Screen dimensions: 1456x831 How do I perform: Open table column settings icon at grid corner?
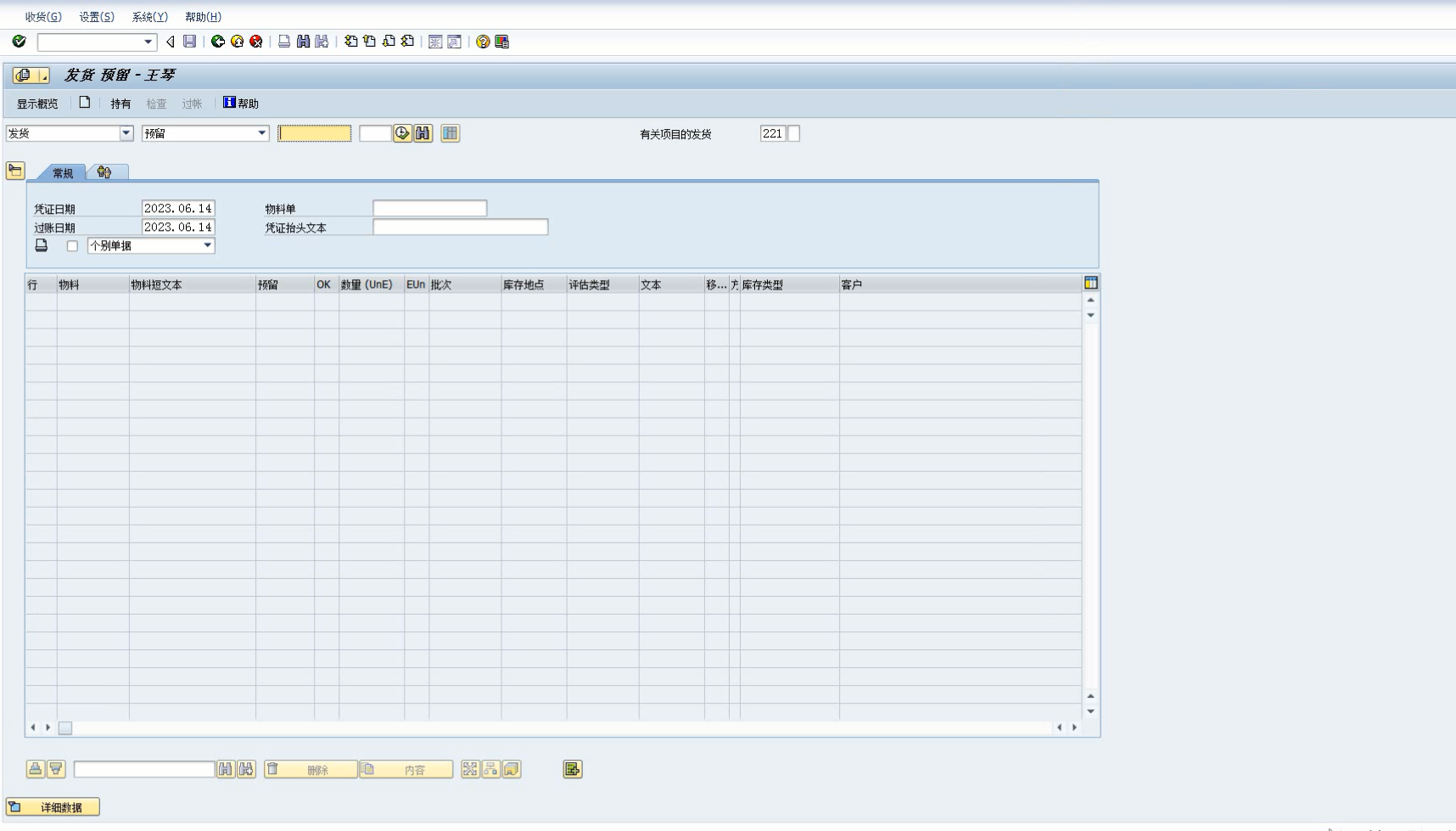coord(1091,283)
